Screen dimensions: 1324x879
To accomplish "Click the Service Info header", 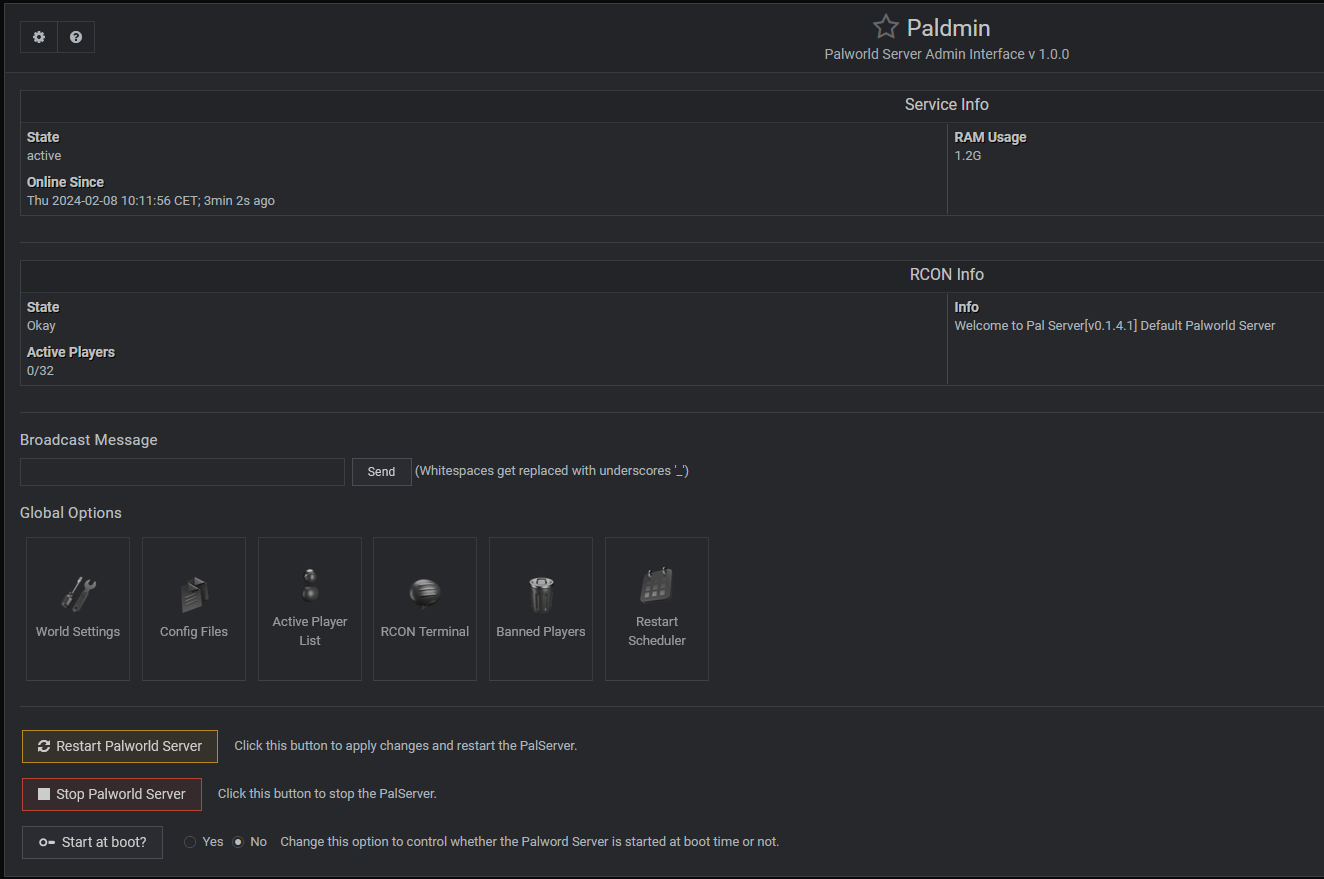I will [x=947, y=105].
